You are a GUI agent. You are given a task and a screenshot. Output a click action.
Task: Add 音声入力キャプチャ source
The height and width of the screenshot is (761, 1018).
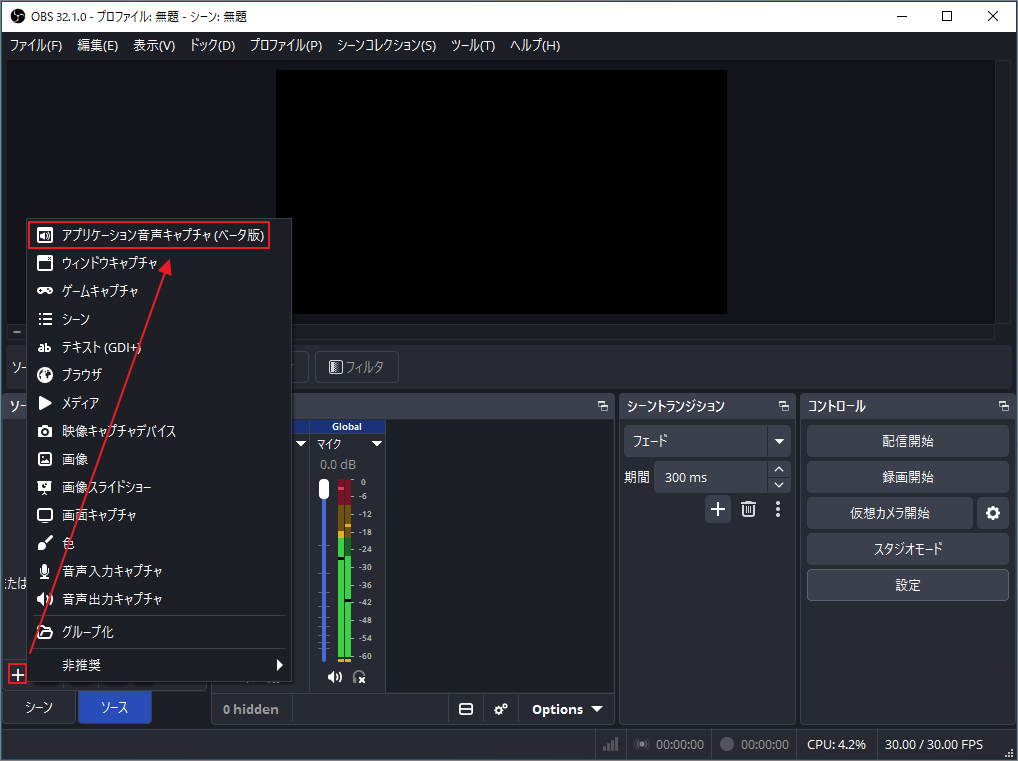159,571
